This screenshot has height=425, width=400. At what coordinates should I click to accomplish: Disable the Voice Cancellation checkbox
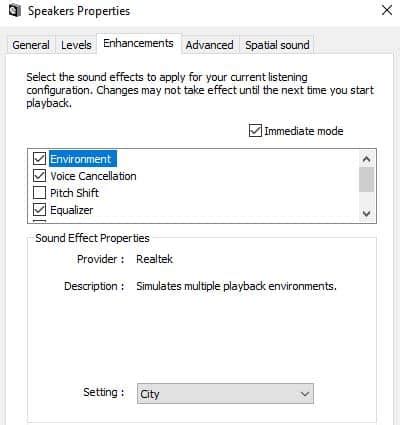pos(39,175)
